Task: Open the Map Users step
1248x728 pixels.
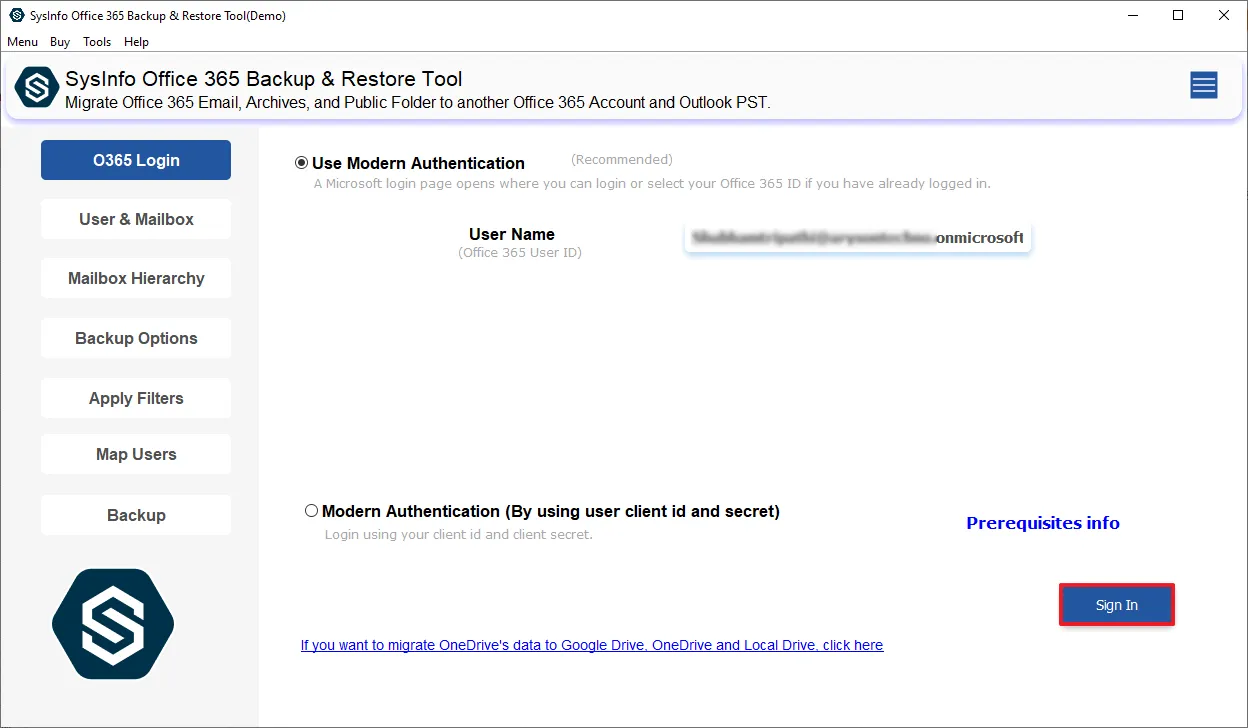Action: [136, 454]
